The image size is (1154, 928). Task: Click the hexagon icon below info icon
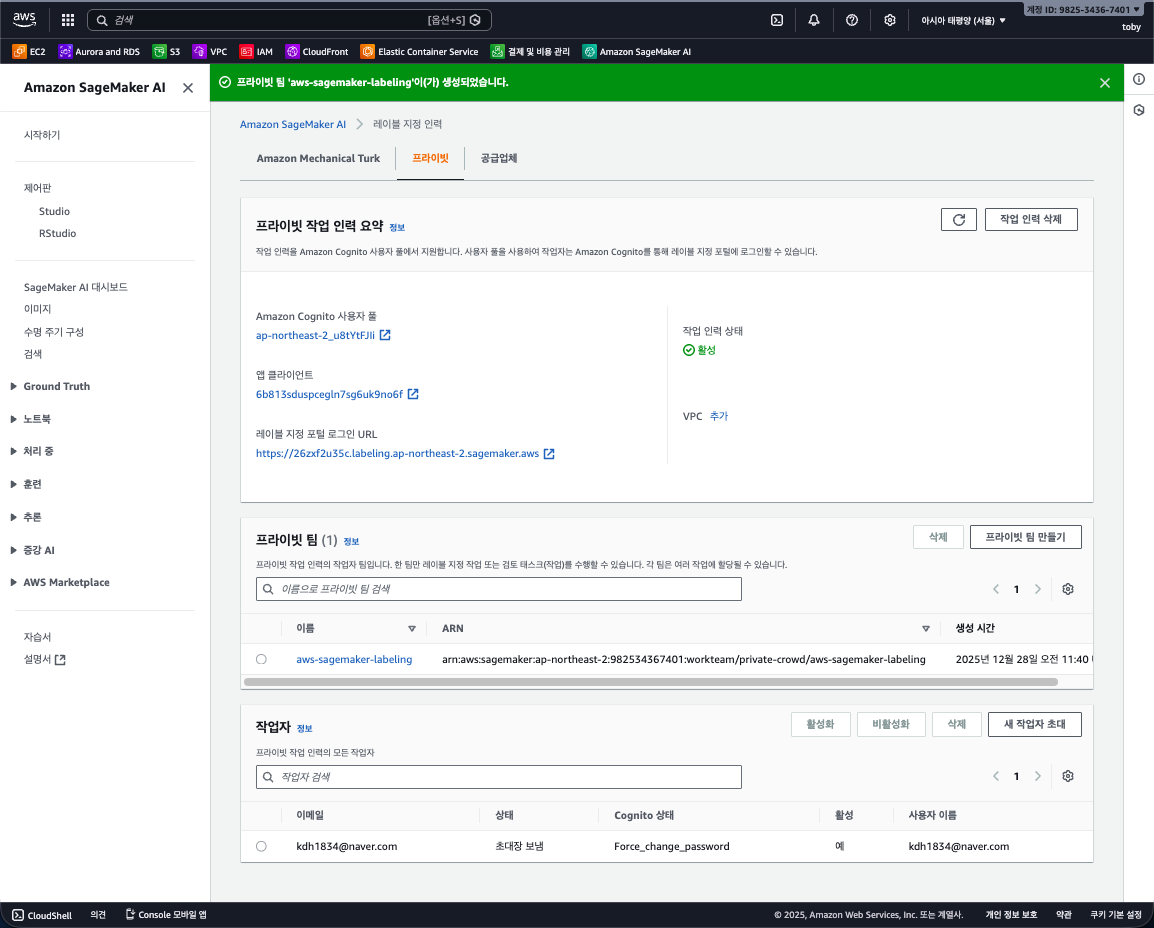(x=1139, y=110)
